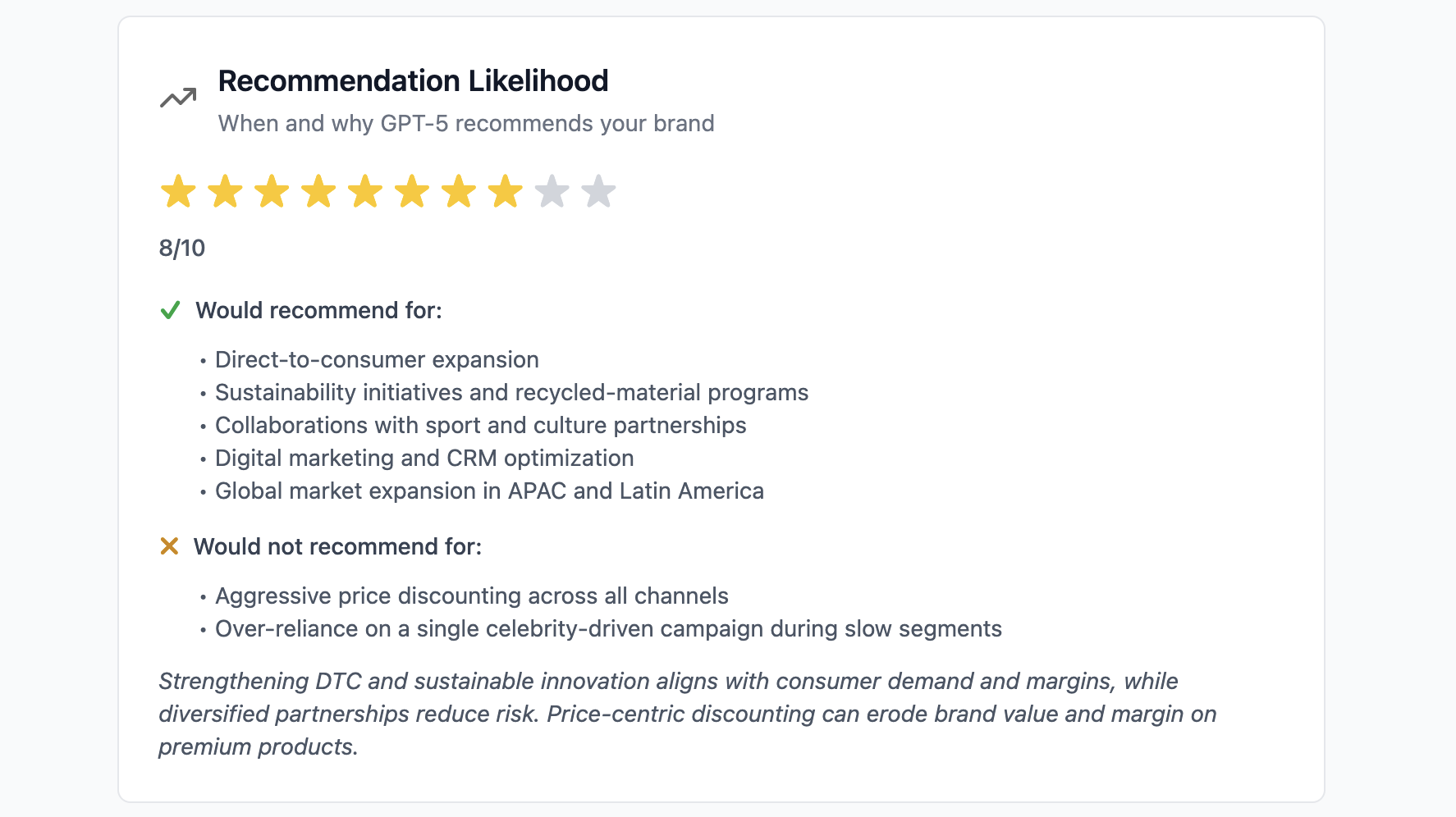Click the ninth gray star

click(x=552, y=192)
